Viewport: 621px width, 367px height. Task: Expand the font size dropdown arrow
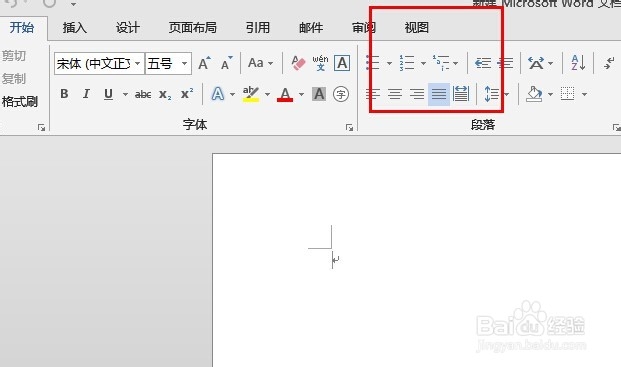coord(185,63)
